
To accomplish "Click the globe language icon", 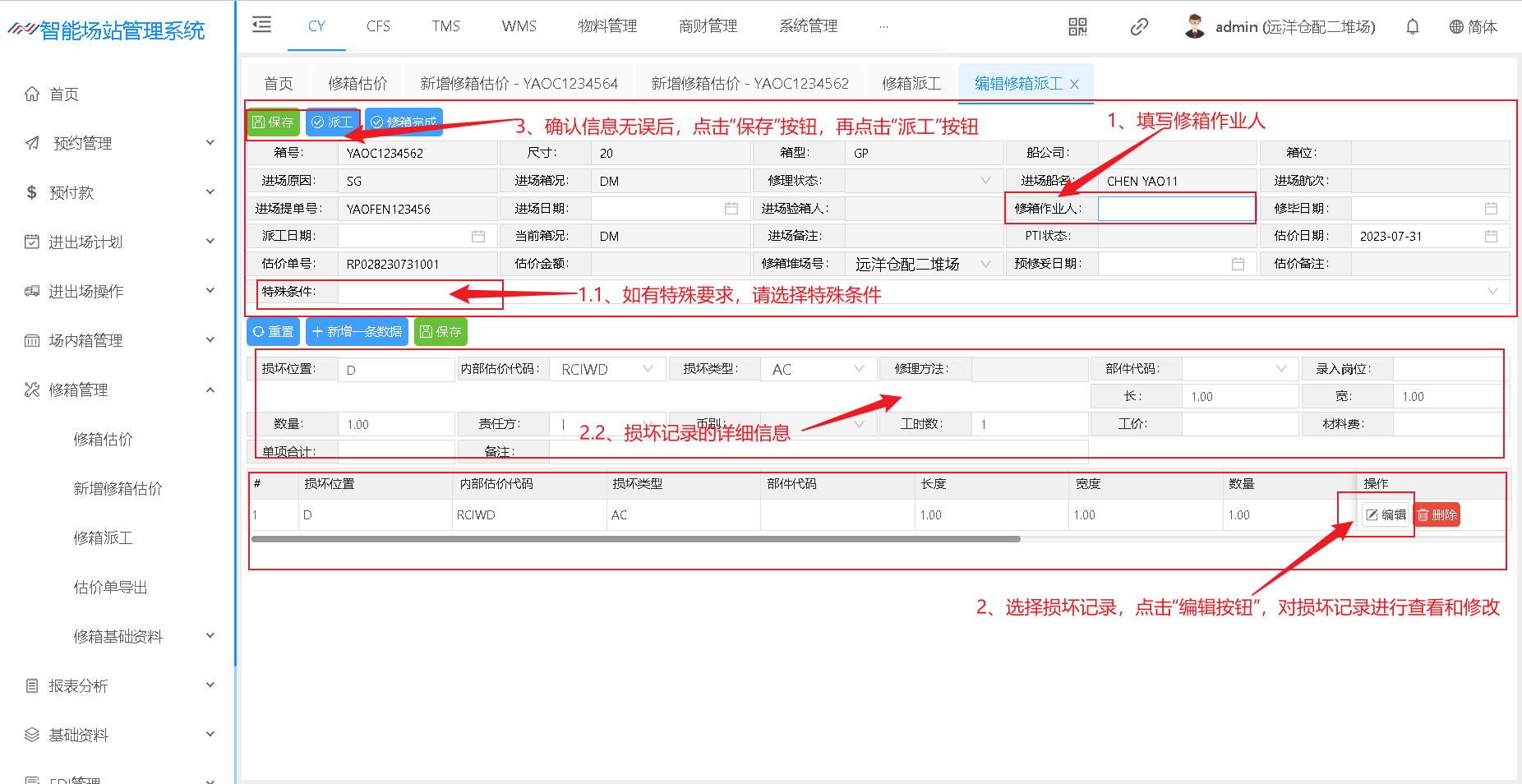I will click(x=1456, y=27).
